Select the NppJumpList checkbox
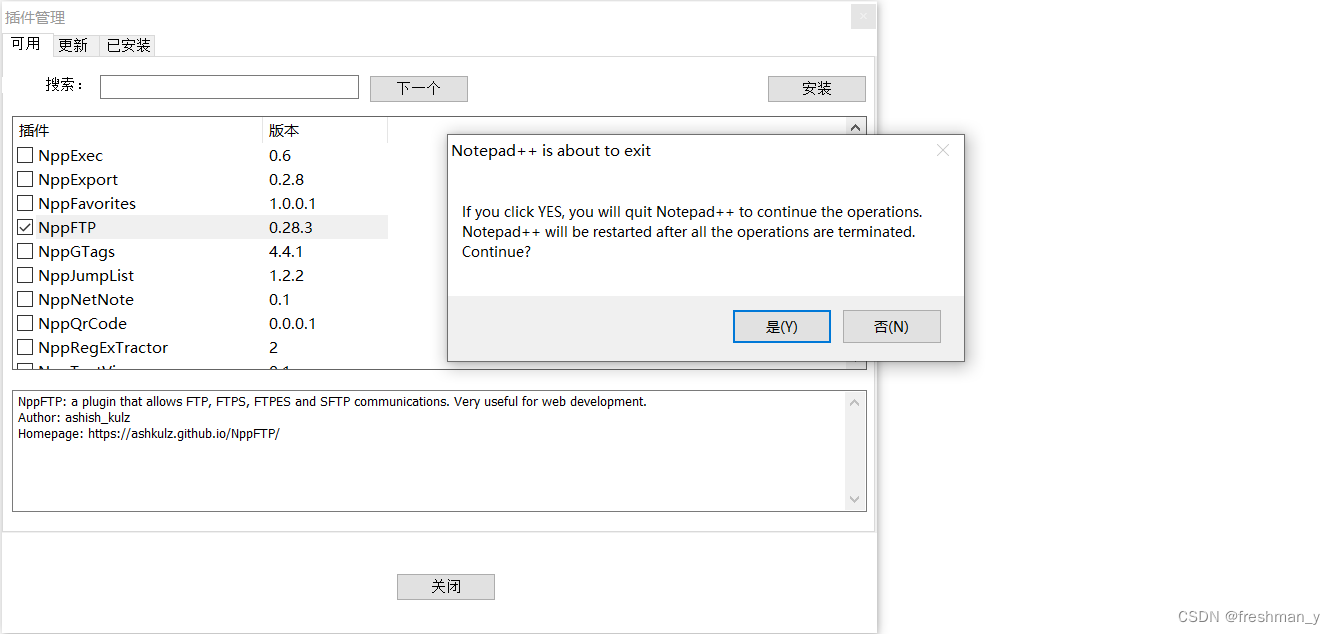 point(25,275)
